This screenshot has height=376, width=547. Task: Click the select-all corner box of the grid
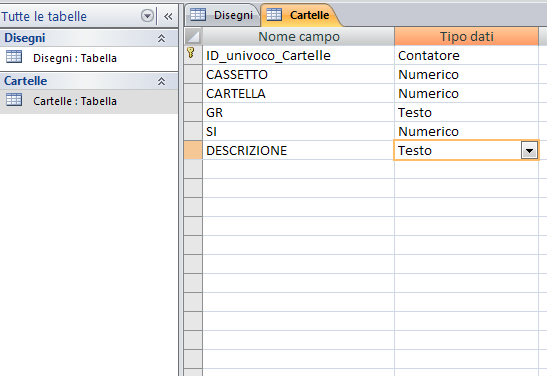pos(193,37)
